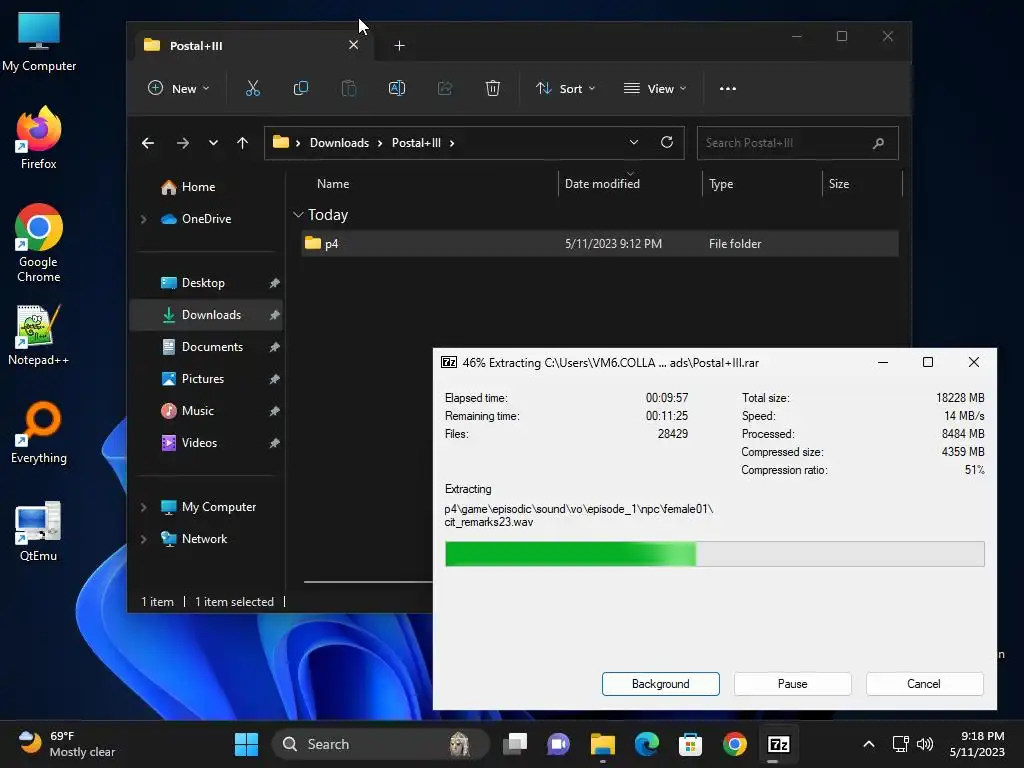
Task: Select Music in navigation pane
Action: (x=206, y=411)
